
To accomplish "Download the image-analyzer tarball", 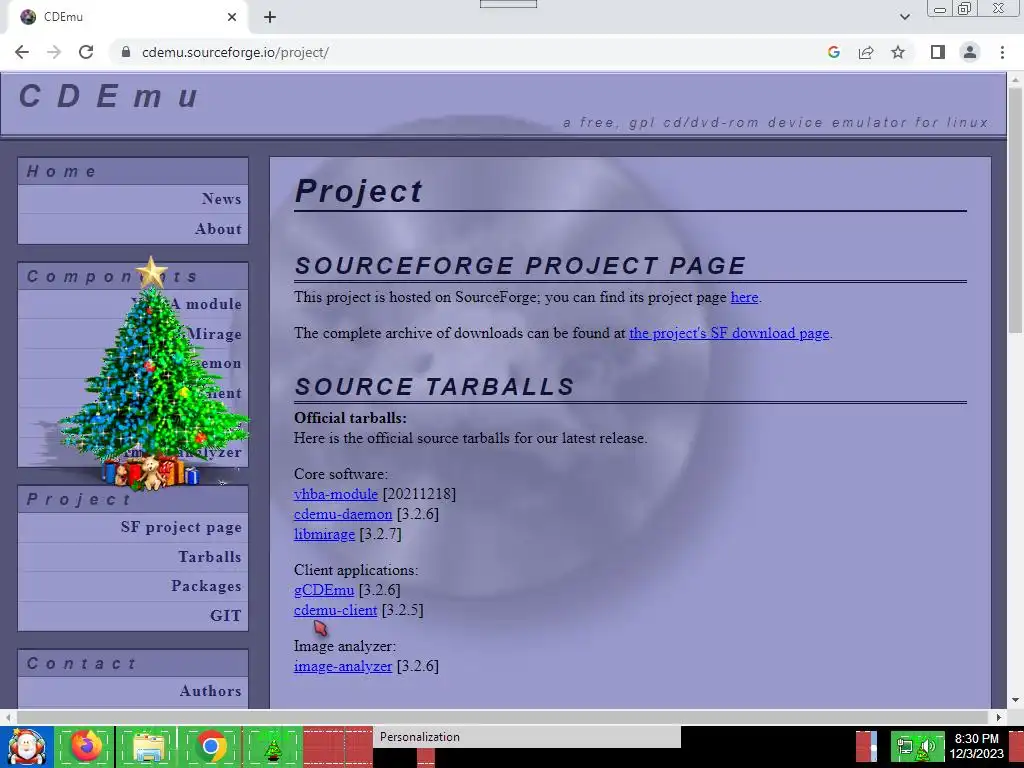I will tap(343, 666).
